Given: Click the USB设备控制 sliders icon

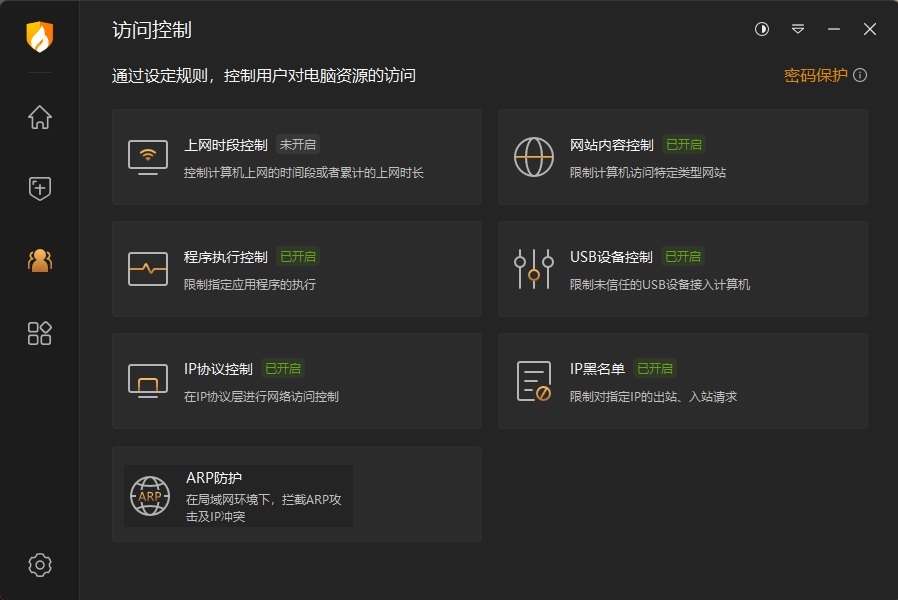Looking at the screenshot, I should pyautogui.click(x=534, y=269).
